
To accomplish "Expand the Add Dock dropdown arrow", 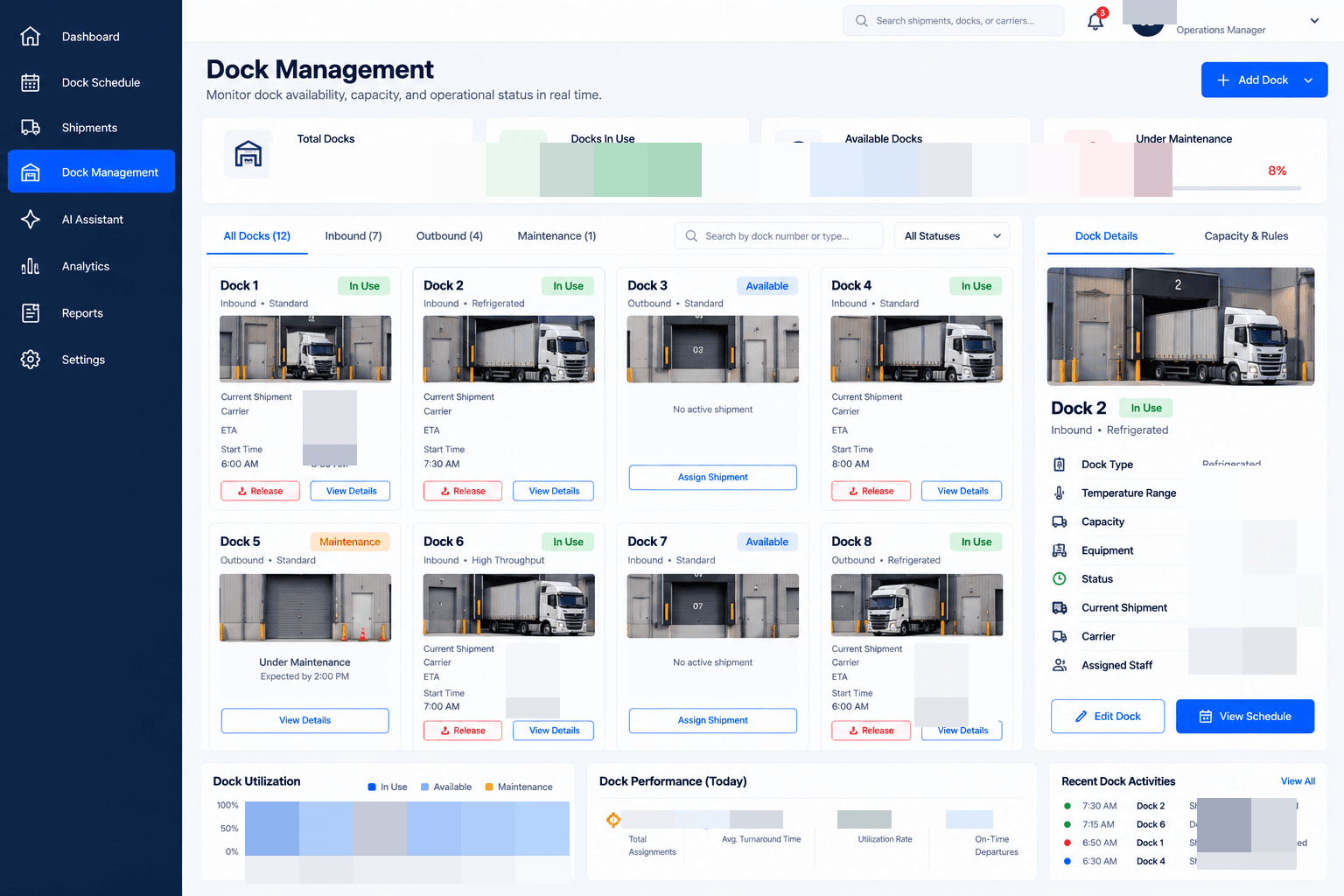I will click(x=1309, y=80).
